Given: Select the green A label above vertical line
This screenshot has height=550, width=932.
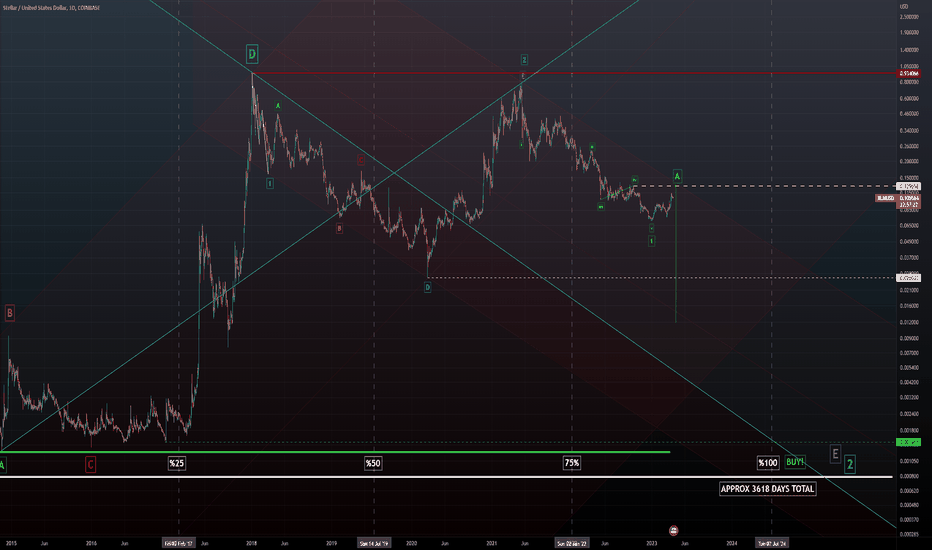Looking at the screenshot, I should point(677,176).
